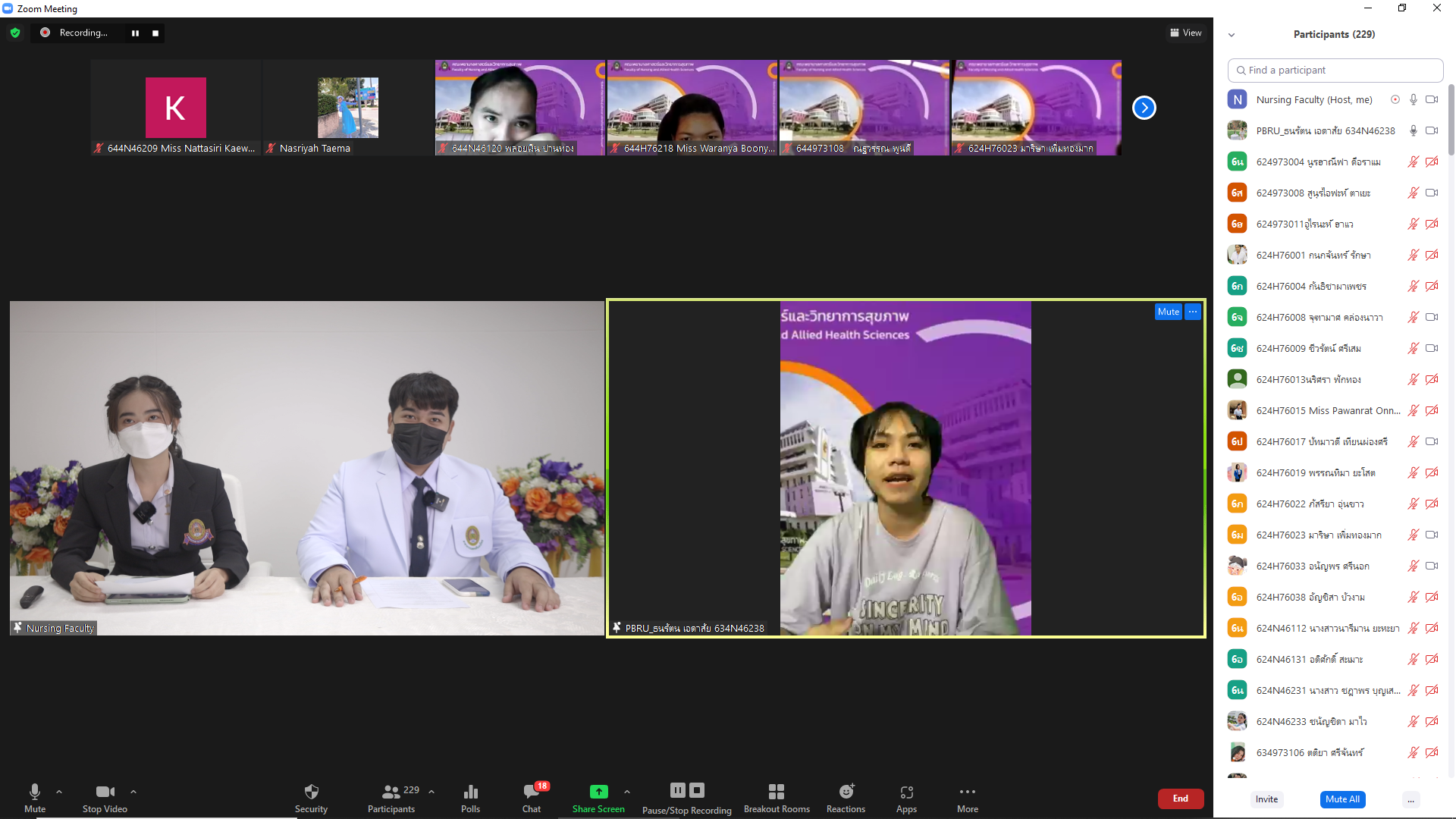Toggle the Mute microphone button
Image resolution: width=1456 pixels, height=819 pixels.
tap(35, 792)
